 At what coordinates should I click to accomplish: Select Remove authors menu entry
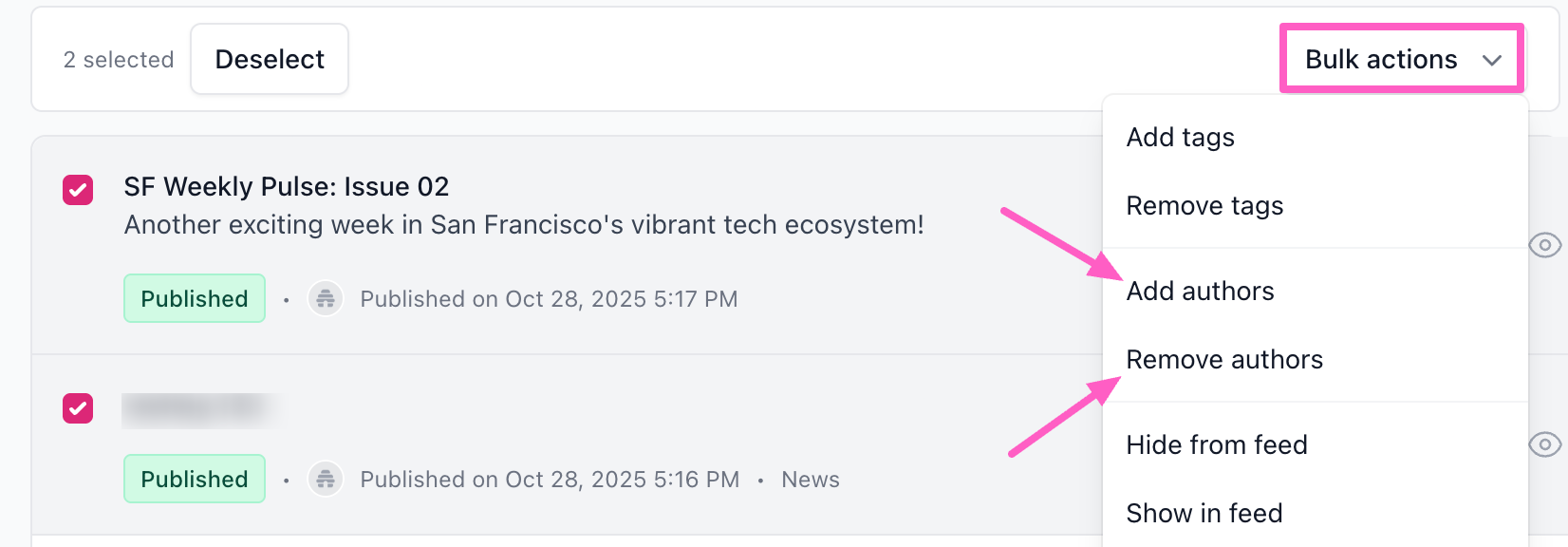click(1223, 360)
